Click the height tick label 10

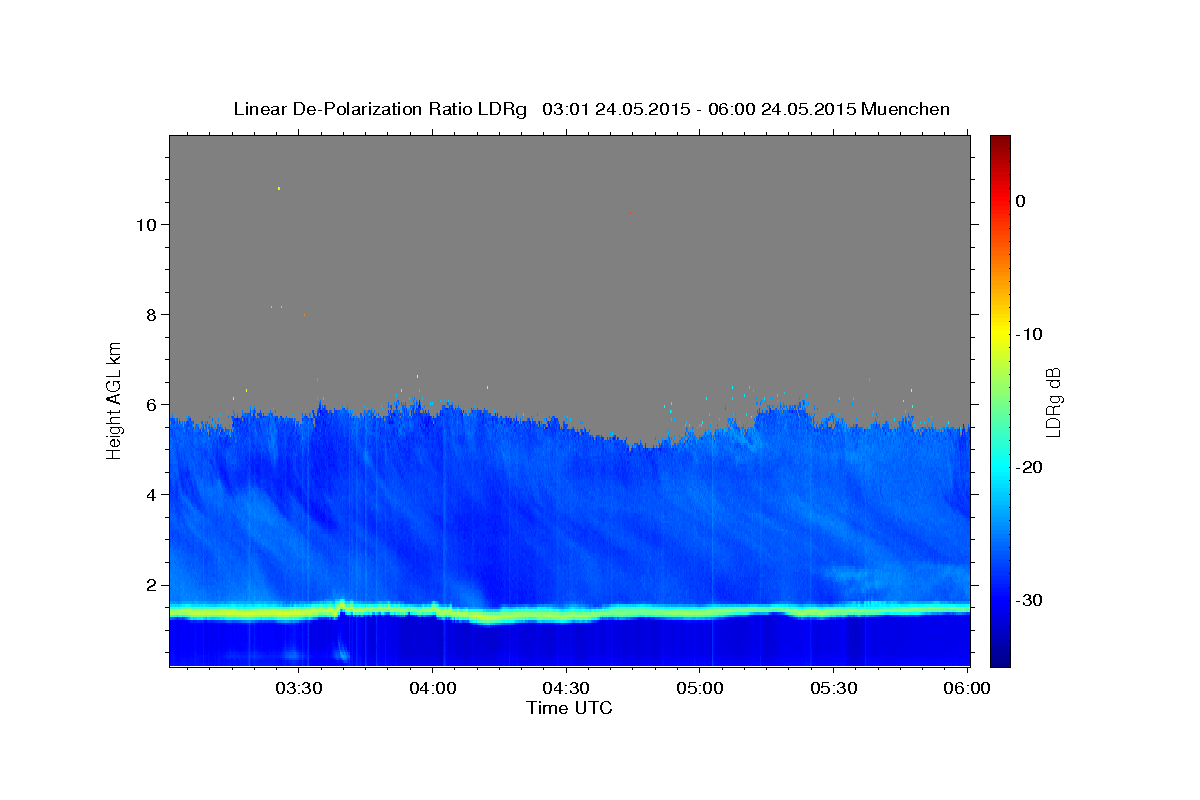(x=146, y=225)
